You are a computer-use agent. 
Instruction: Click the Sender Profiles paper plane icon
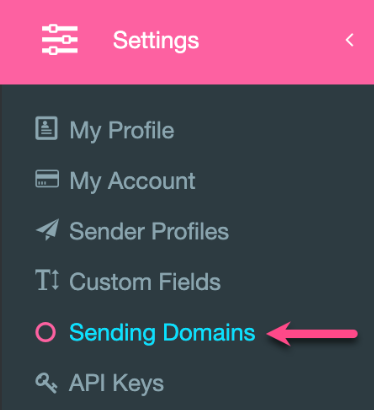click(47, 229)
